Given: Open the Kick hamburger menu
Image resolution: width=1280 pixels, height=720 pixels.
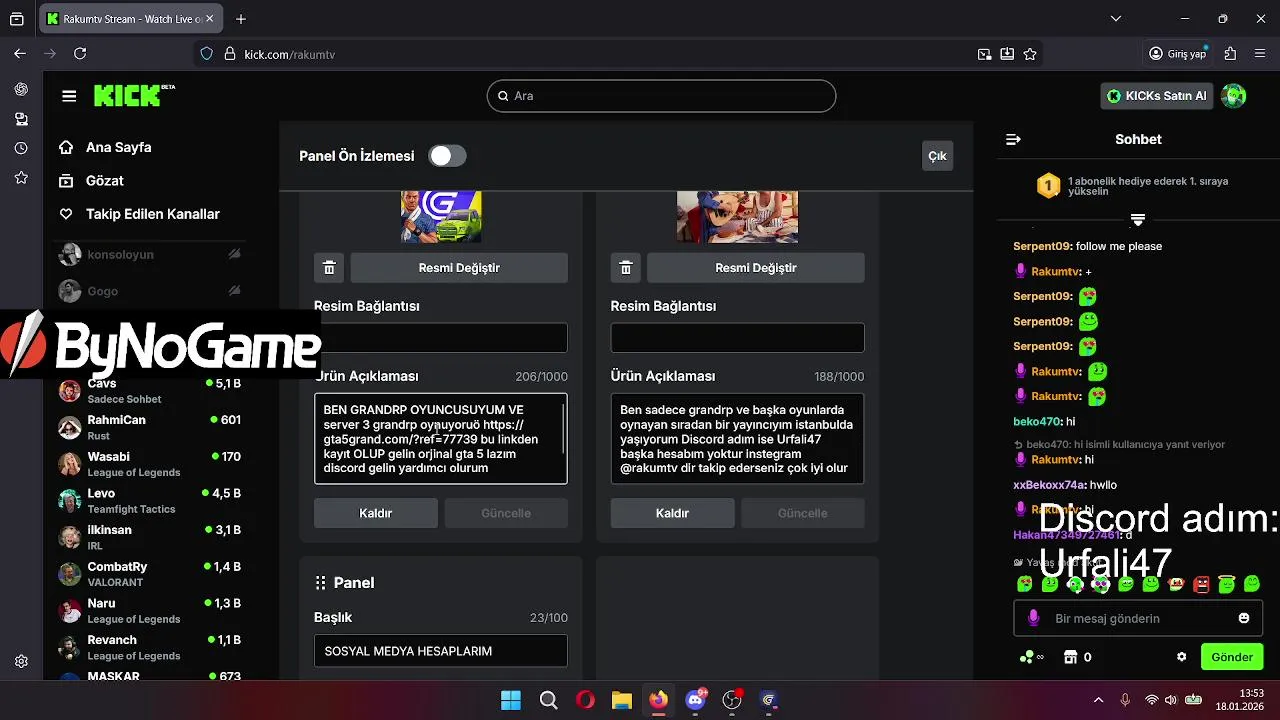Looking at the screenshot, I should pos(69,96).
